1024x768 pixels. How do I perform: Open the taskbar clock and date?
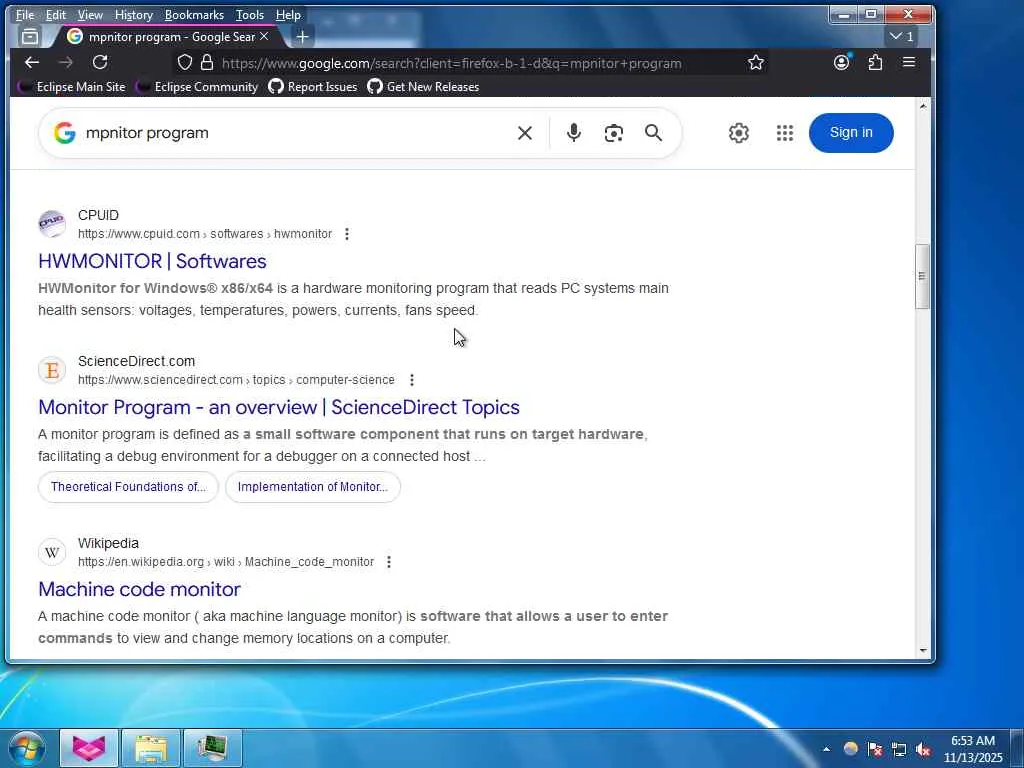click(x=973, y=749)
